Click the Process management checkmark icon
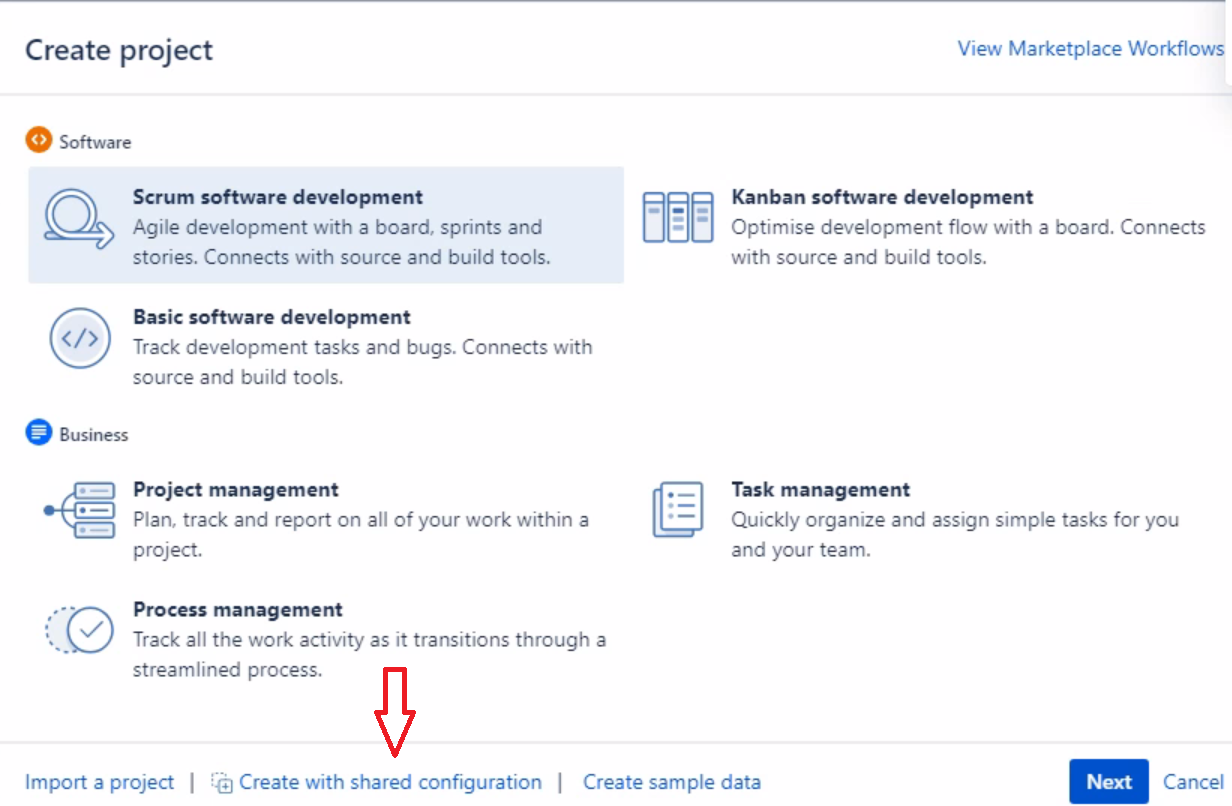This screenshot has height=806, width=1232. coord(80,630)
